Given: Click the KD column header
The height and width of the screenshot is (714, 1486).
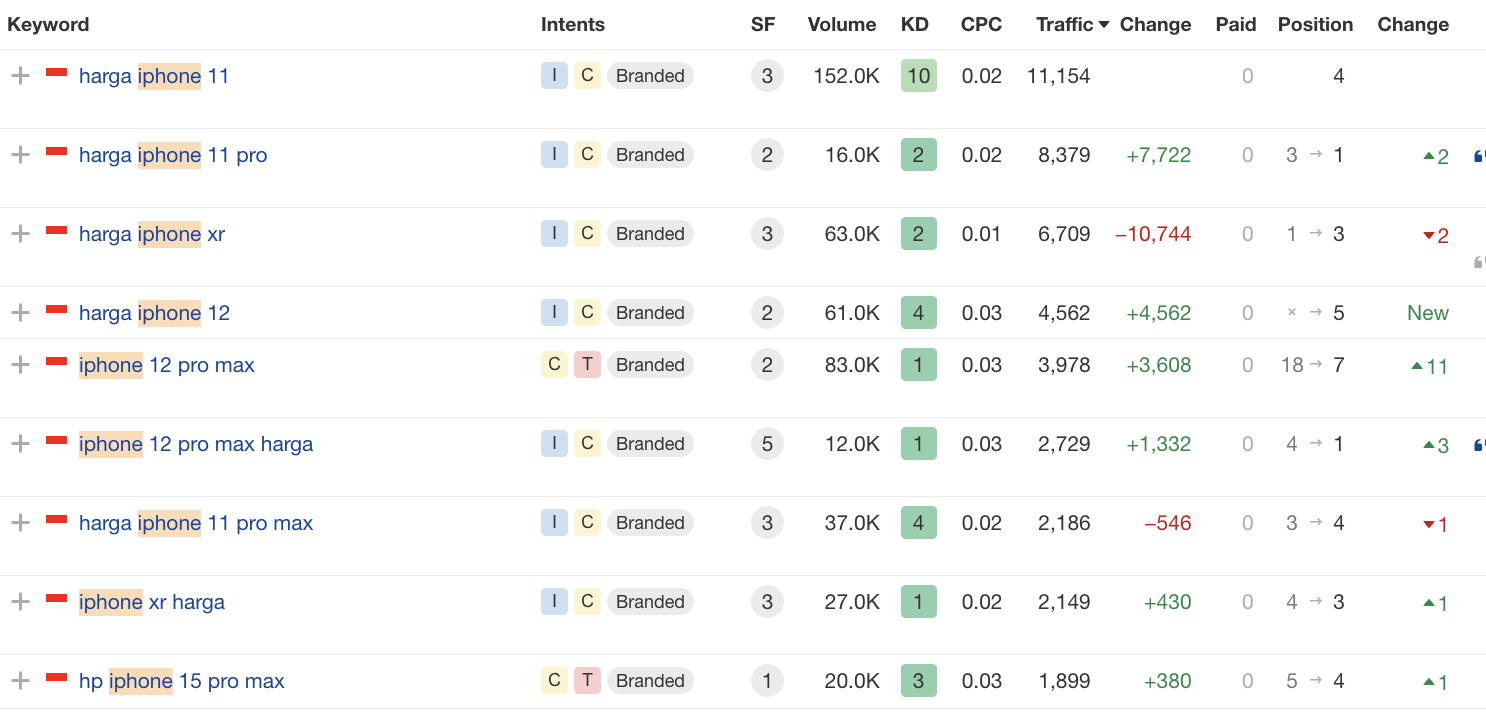Looking at the screenshot, I should [x=916, y=25].
